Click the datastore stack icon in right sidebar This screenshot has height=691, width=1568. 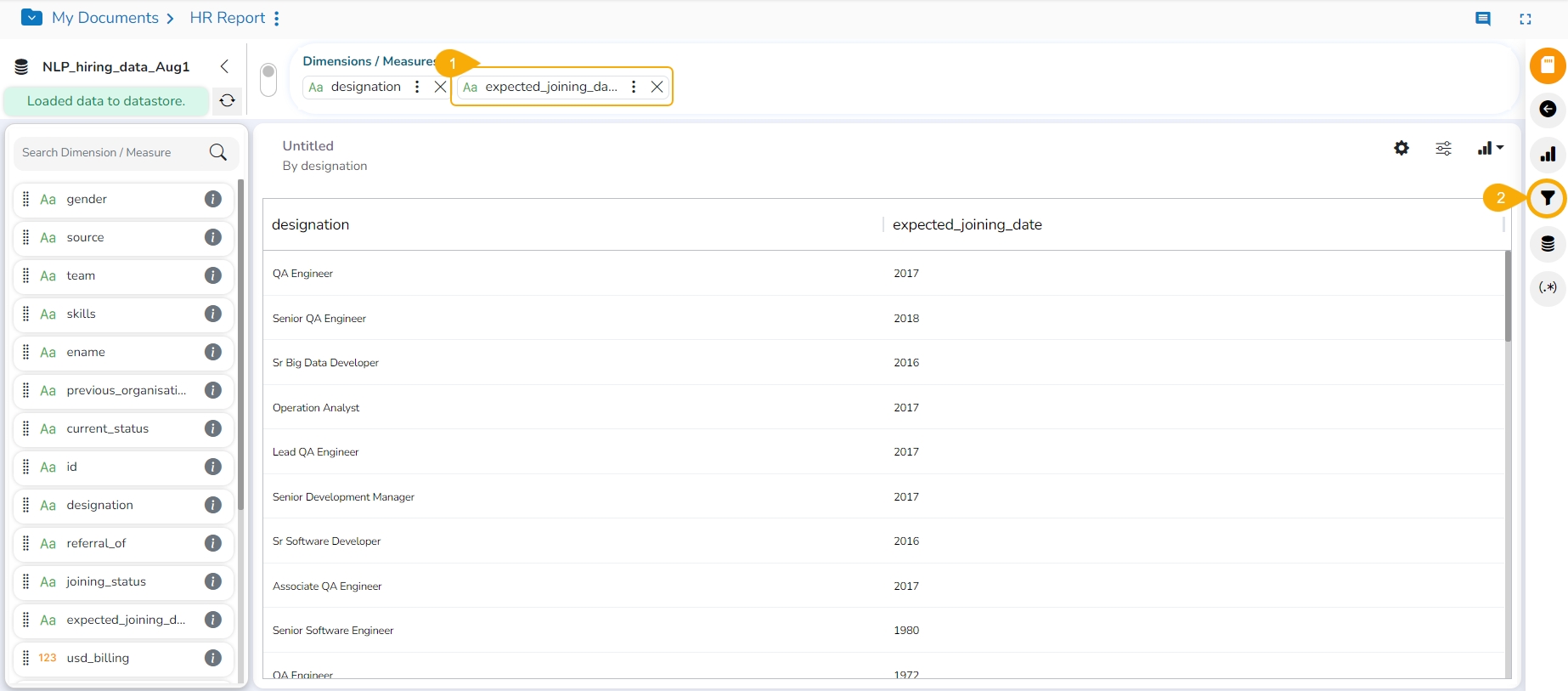click(x=1548, y=244)
